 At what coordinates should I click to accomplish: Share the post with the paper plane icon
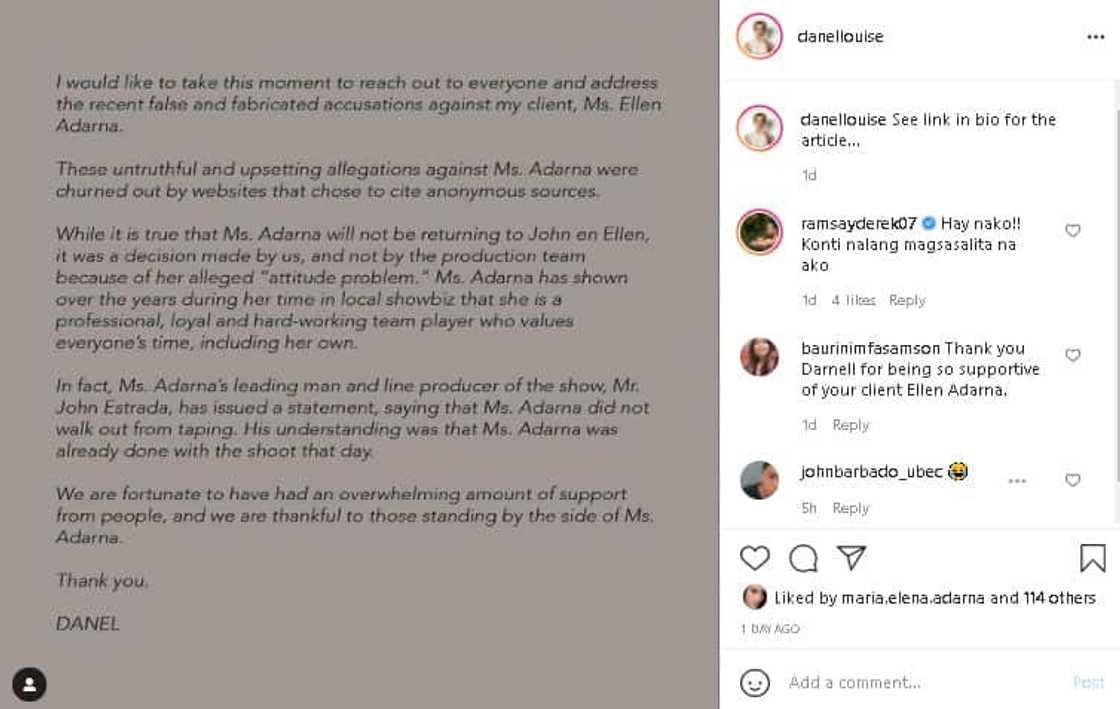point(849,559)
